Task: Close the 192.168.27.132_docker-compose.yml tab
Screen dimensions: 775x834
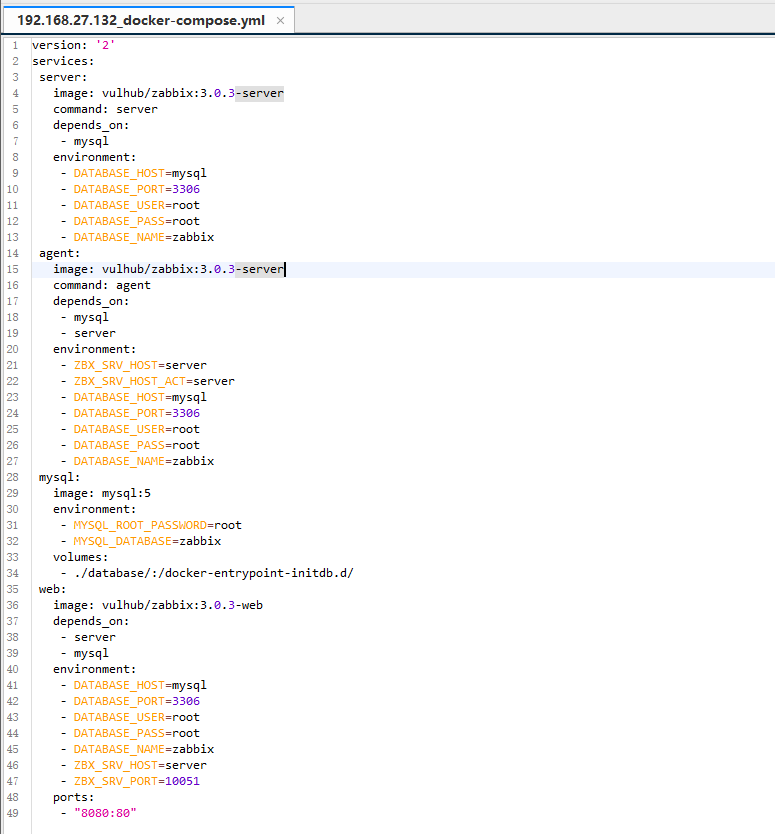Action: coord(280,21)
